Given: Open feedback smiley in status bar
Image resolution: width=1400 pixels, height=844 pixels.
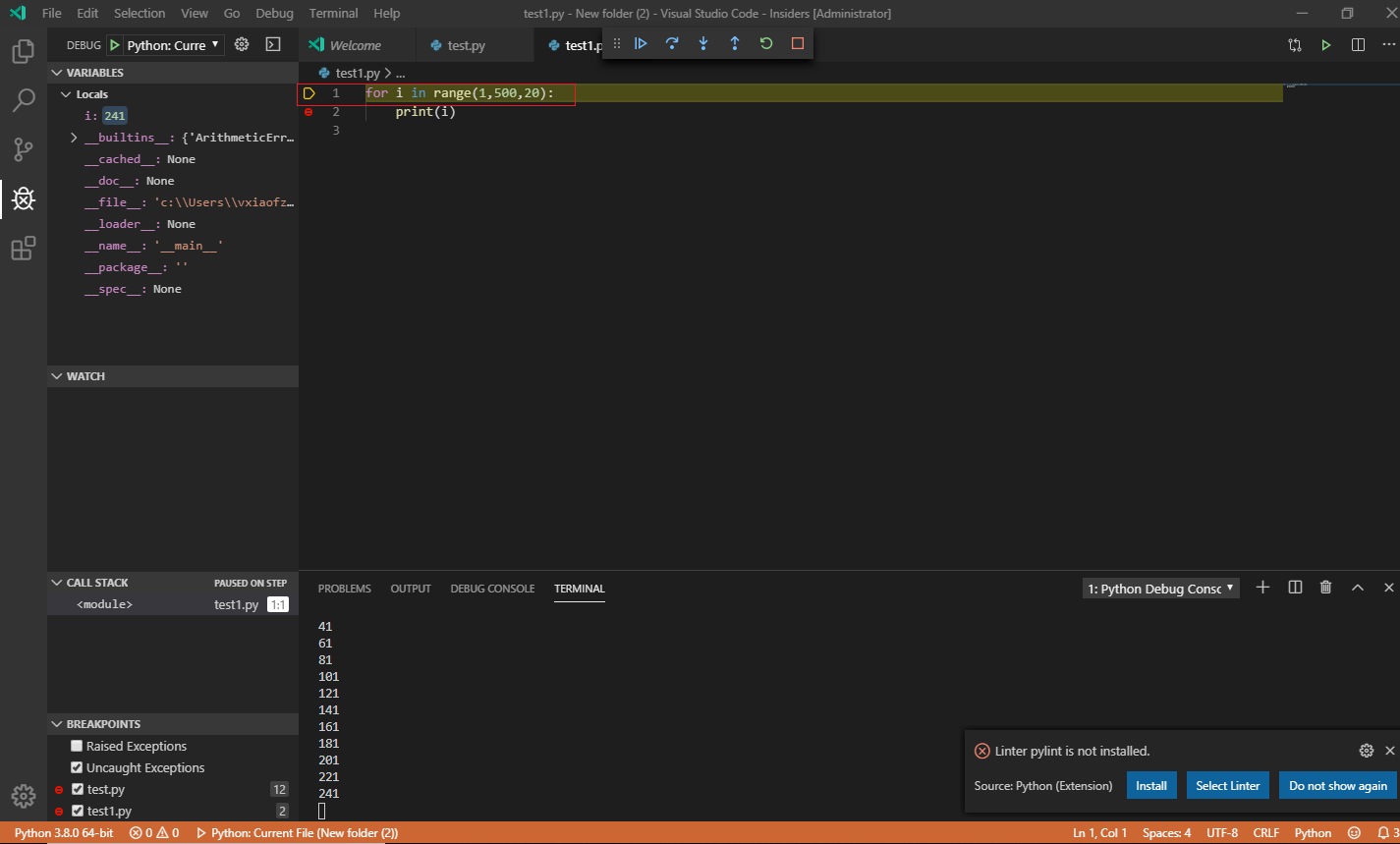Looking at the screenshot, I should click(1354, 833).
